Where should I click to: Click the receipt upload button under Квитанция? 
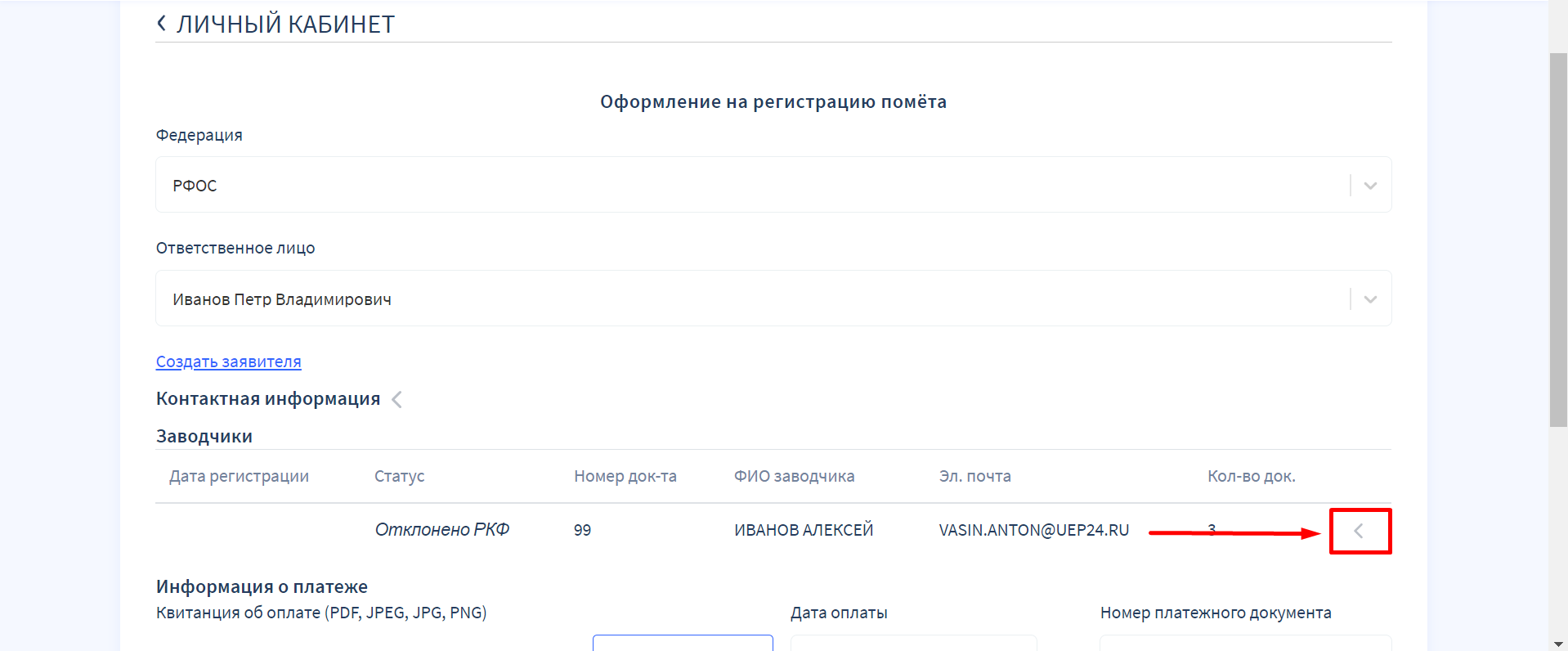point(683,643)
